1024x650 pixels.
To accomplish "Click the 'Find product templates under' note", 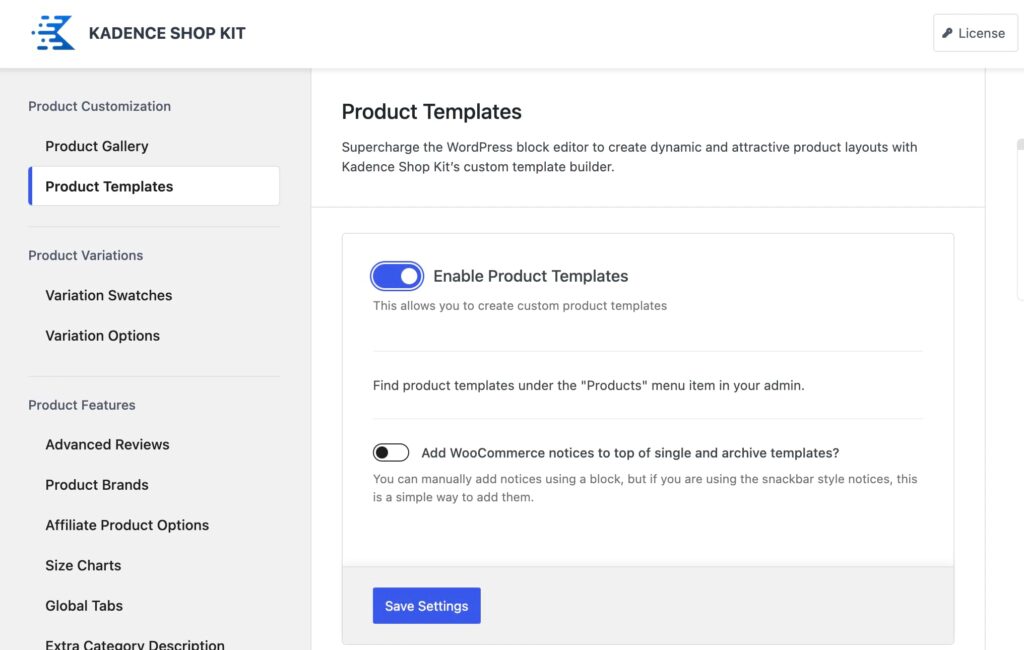I will (x=588, y=385).
